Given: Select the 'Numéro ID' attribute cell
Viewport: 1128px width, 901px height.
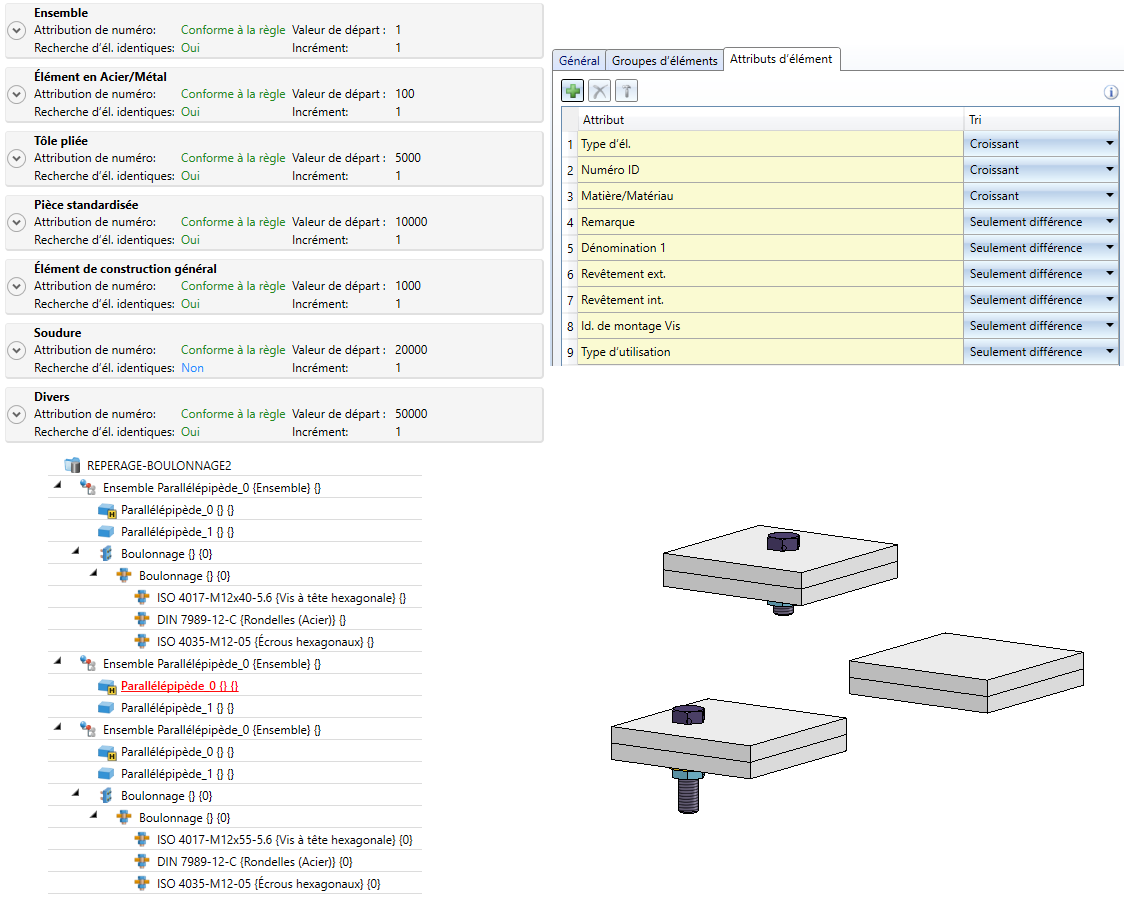Looking at the screenshot, I should pyautogui.click(x=770, y=170).
